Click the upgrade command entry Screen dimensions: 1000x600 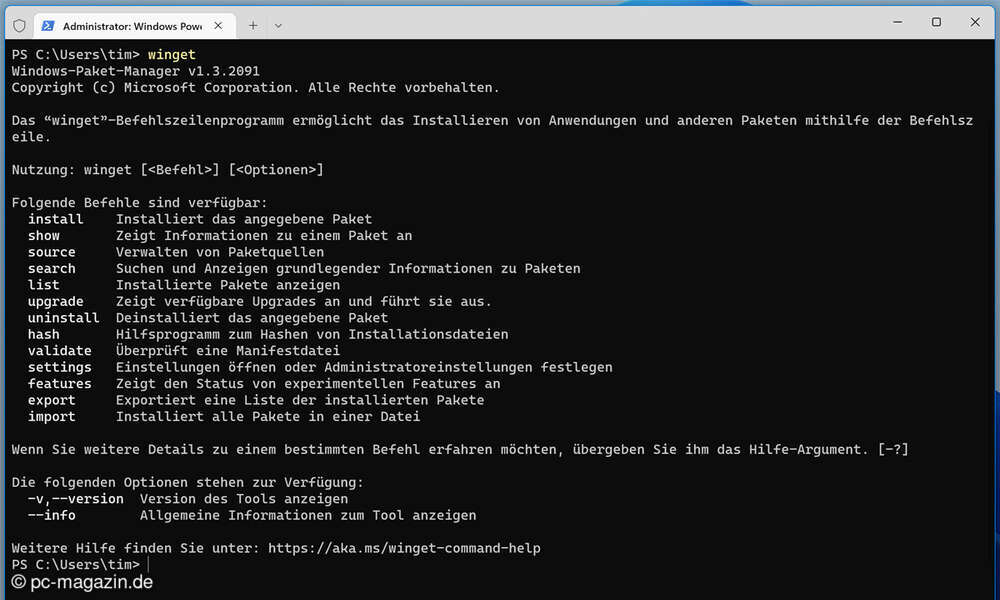coord(55,301)
